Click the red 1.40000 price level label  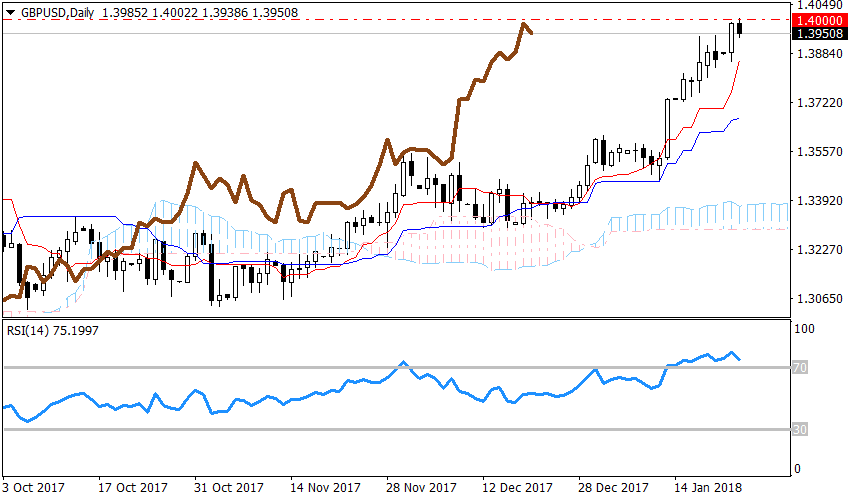(818, 21)
